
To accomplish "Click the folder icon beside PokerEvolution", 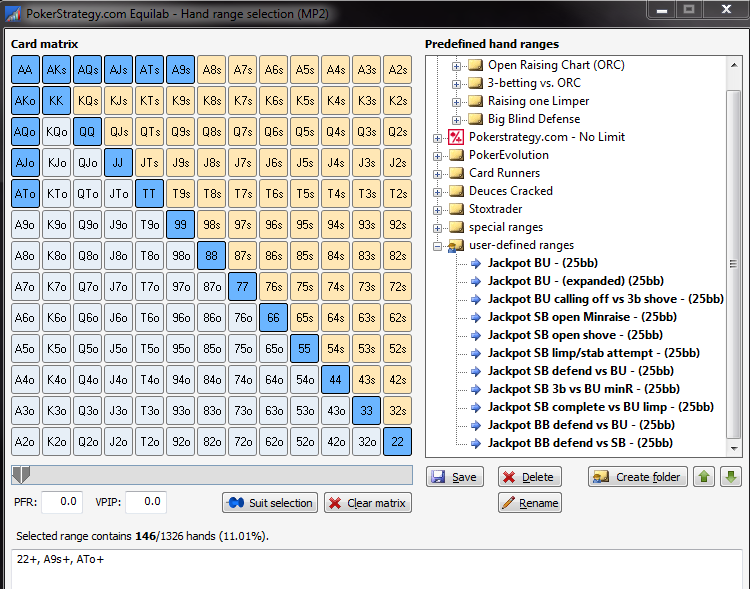I will pyautogui.click(x=456, y=155).
